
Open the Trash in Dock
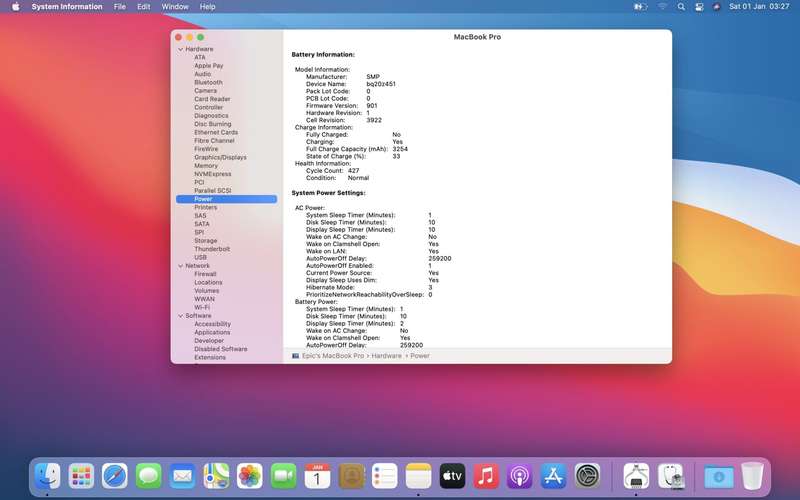(x=752, y=476)
